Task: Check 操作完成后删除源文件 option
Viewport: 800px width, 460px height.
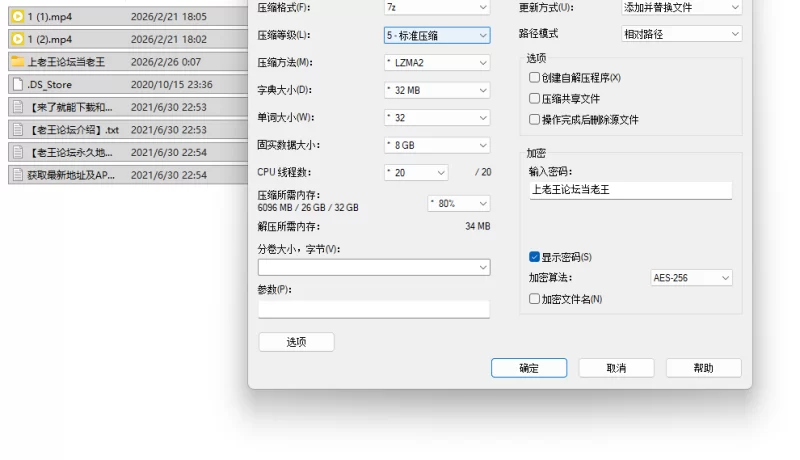Action: 534,119
